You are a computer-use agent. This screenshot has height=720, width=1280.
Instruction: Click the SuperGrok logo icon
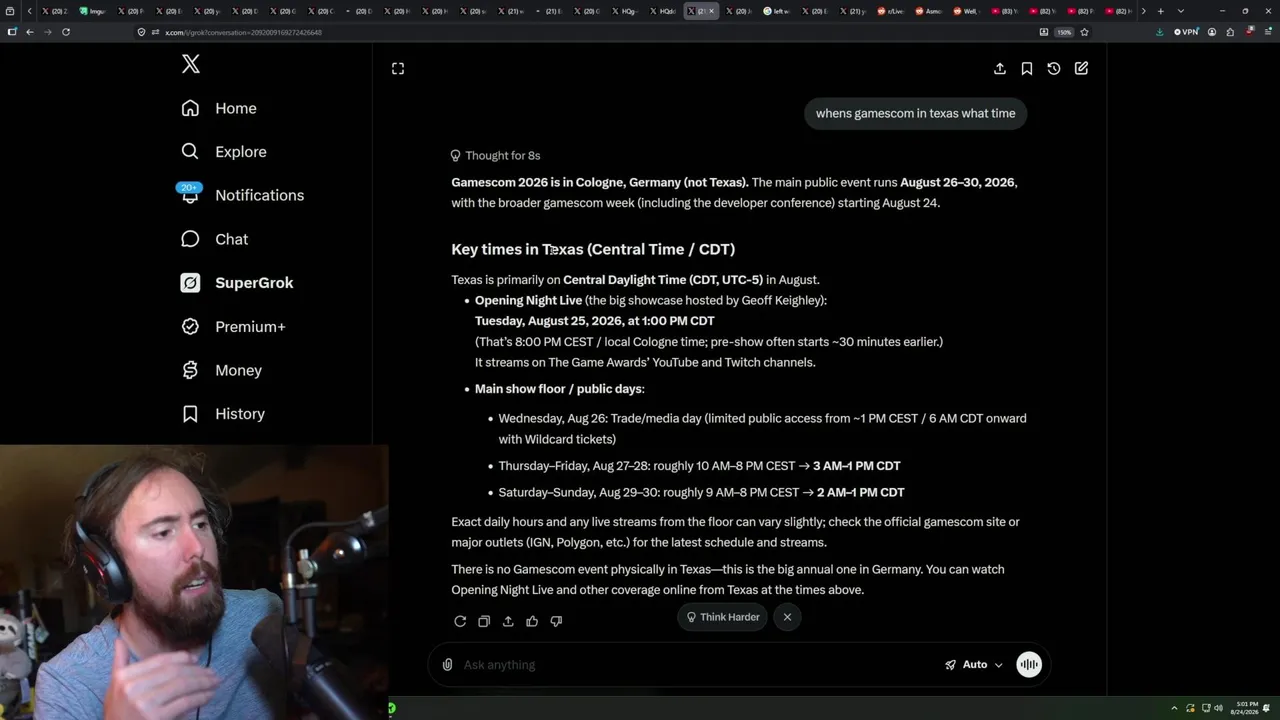[190, 283]
